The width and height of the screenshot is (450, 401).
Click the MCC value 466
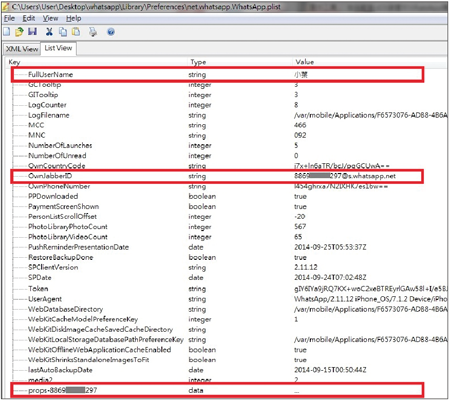(300, 125)
